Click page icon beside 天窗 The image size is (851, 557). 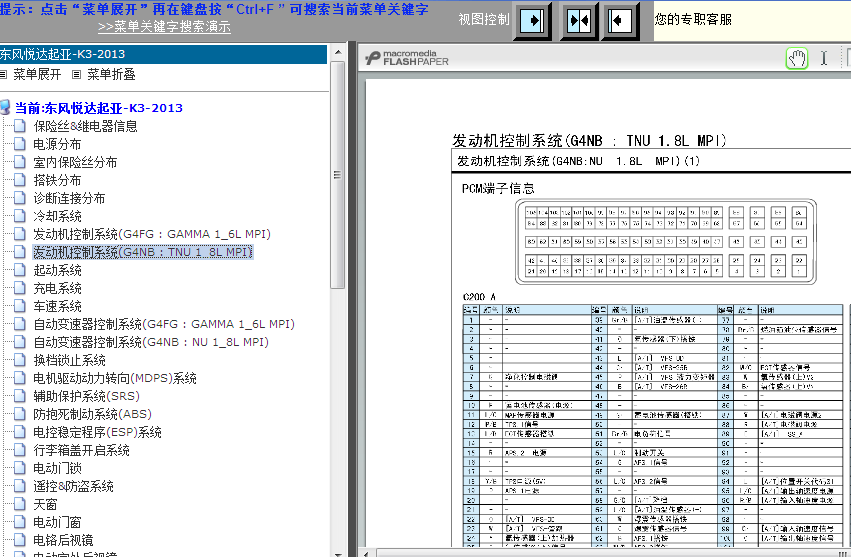(20, 504)
